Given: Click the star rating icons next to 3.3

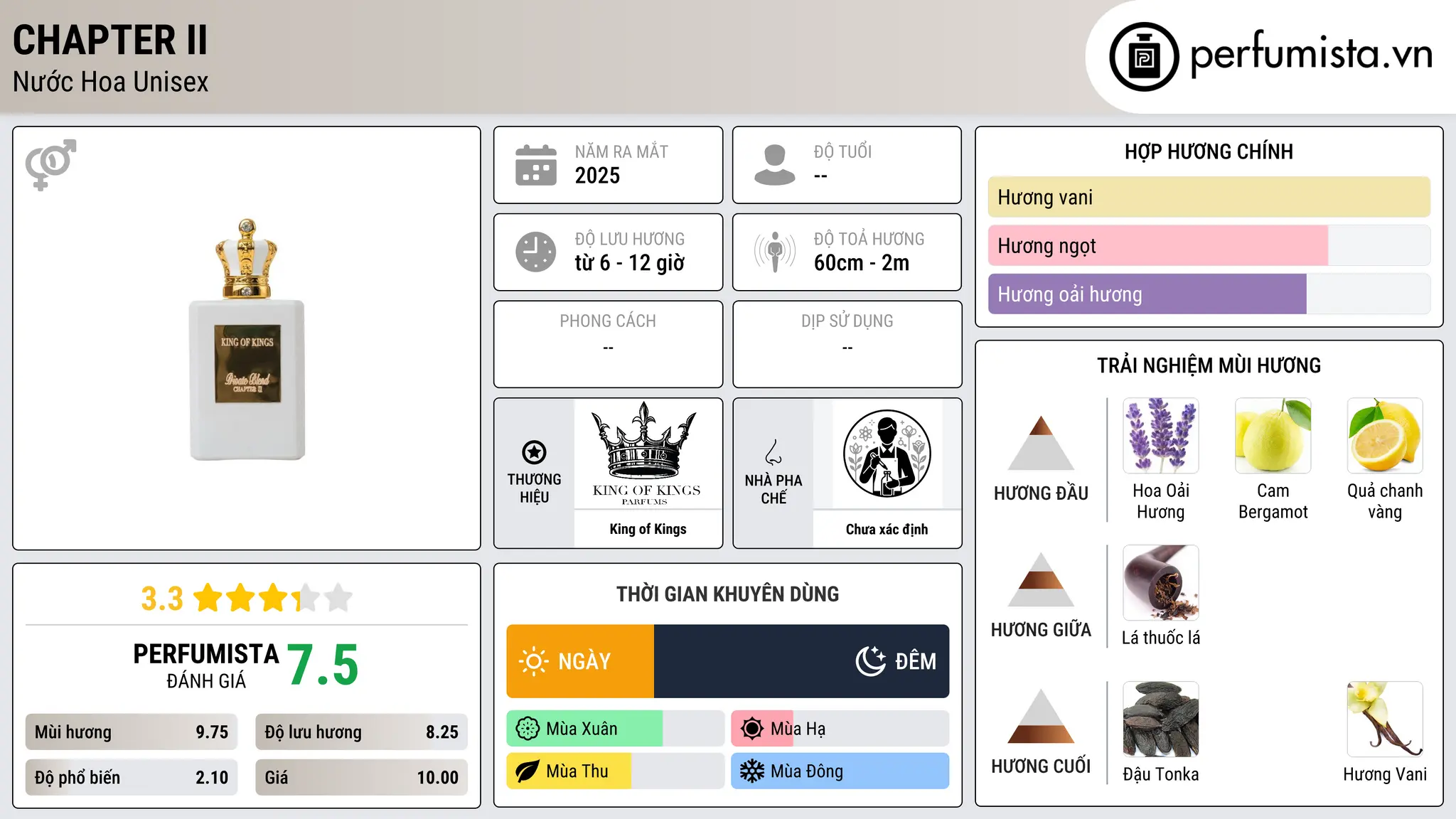Looking at the screenshot, I should [273, 598].
